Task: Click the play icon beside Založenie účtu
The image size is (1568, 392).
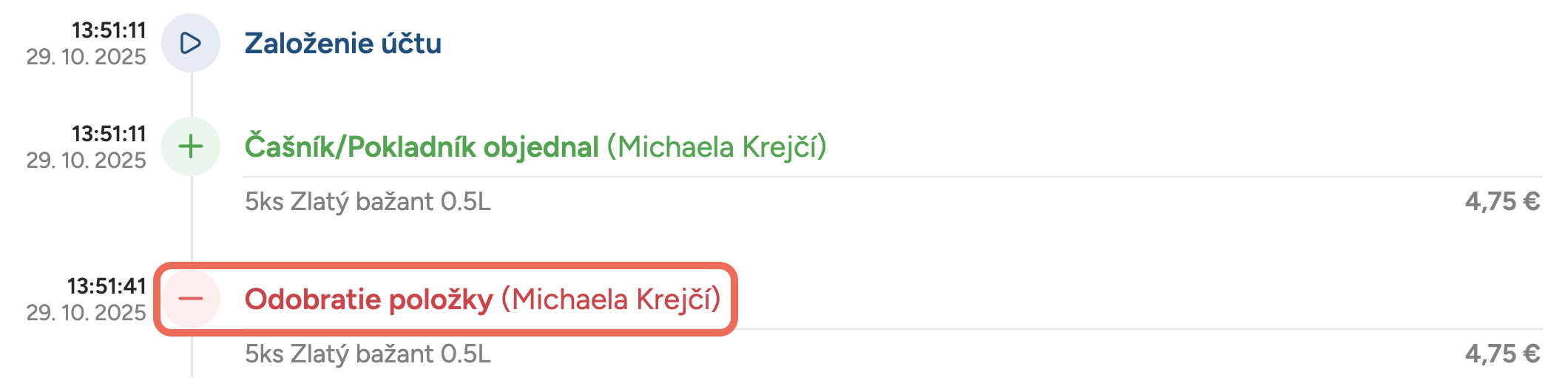Action: coord(191,43)
